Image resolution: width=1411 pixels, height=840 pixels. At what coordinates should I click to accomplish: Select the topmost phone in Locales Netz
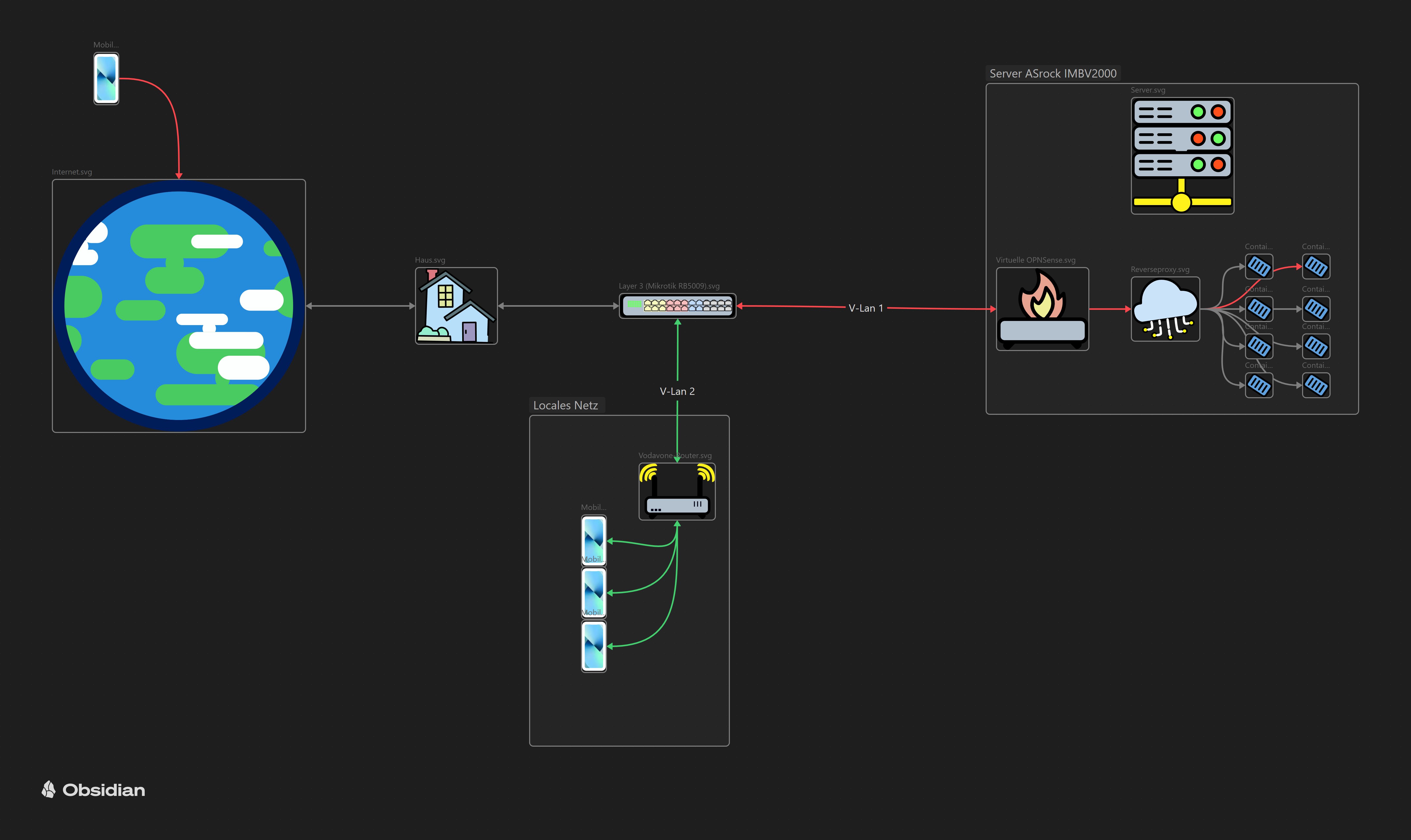(x=594, y=541)
